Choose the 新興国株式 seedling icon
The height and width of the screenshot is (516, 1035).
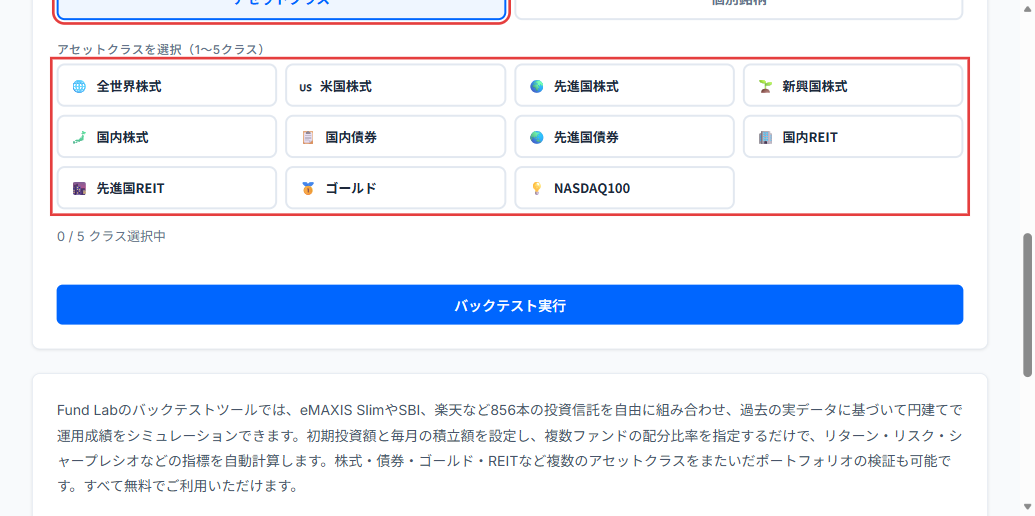pos(765,86)
